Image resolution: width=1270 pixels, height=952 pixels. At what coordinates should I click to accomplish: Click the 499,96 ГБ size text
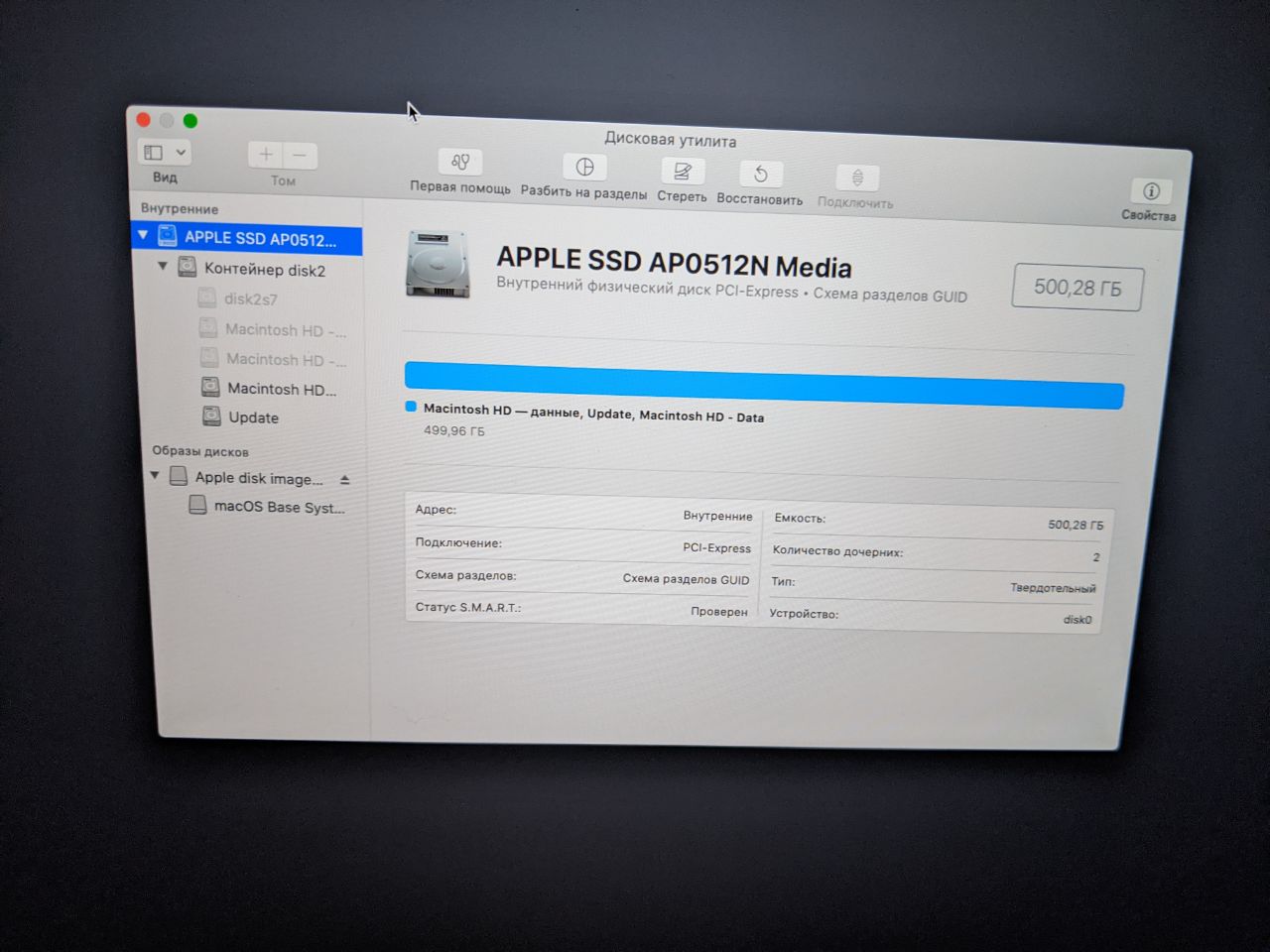coord(454,431)
